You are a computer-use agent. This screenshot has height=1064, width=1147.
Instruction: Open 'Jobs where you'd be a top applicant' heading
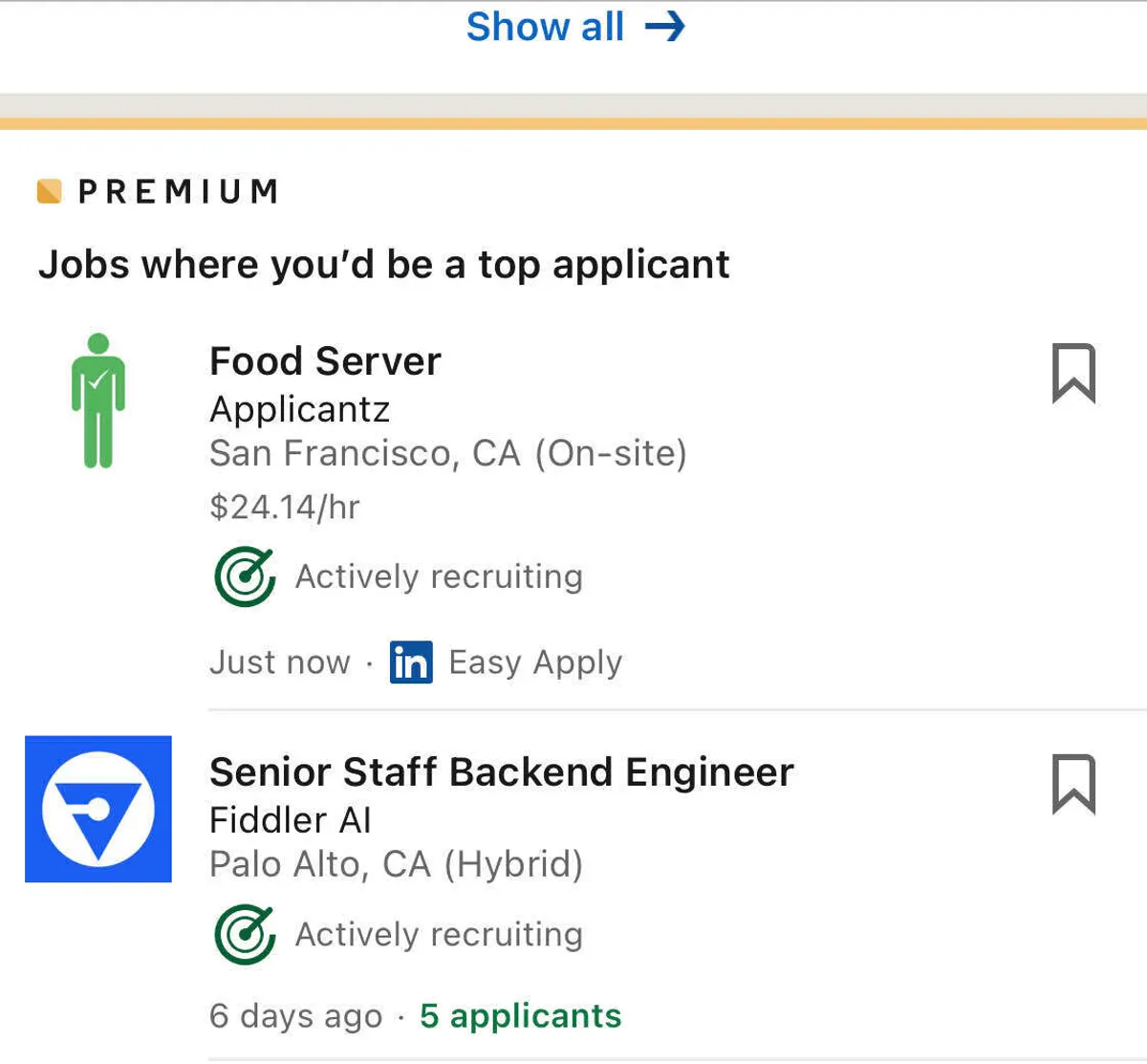[383, 265]
